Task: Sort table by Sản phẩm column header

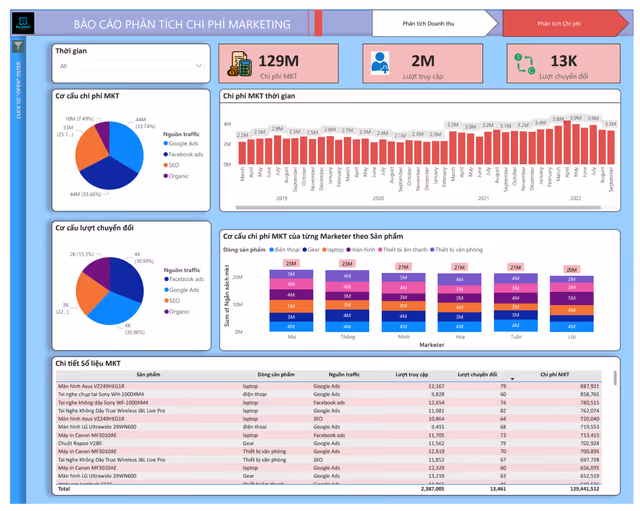Action: click(x=148, y=374)
